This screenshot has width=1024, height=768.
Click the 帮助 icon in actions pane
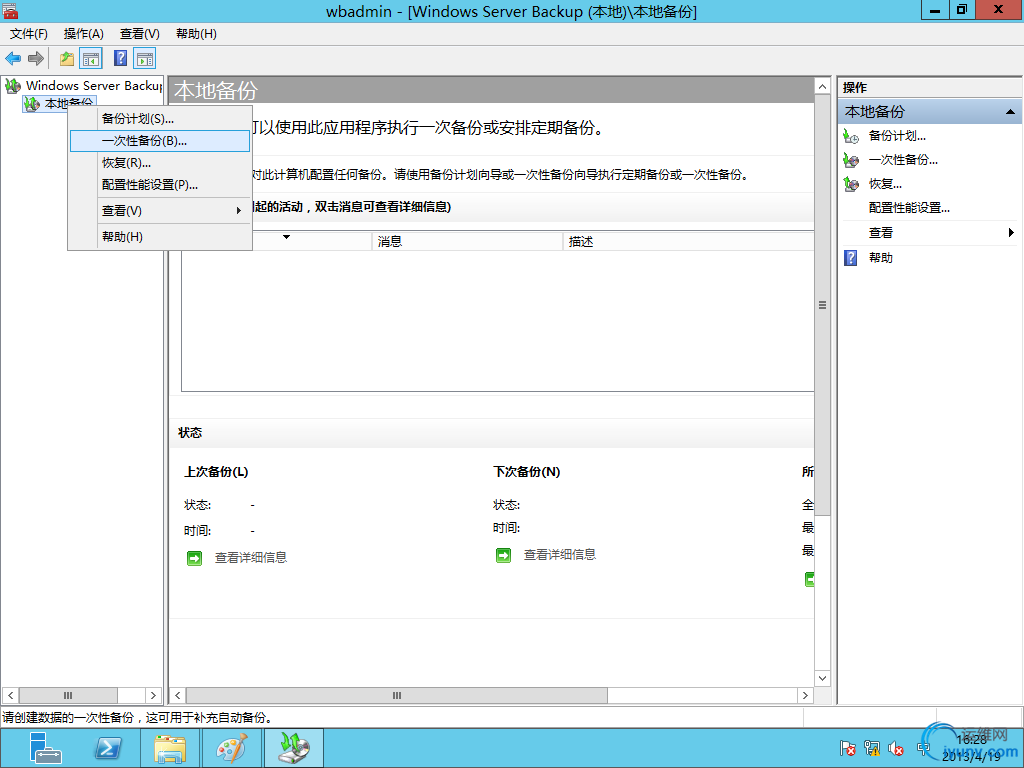point(850,258)
